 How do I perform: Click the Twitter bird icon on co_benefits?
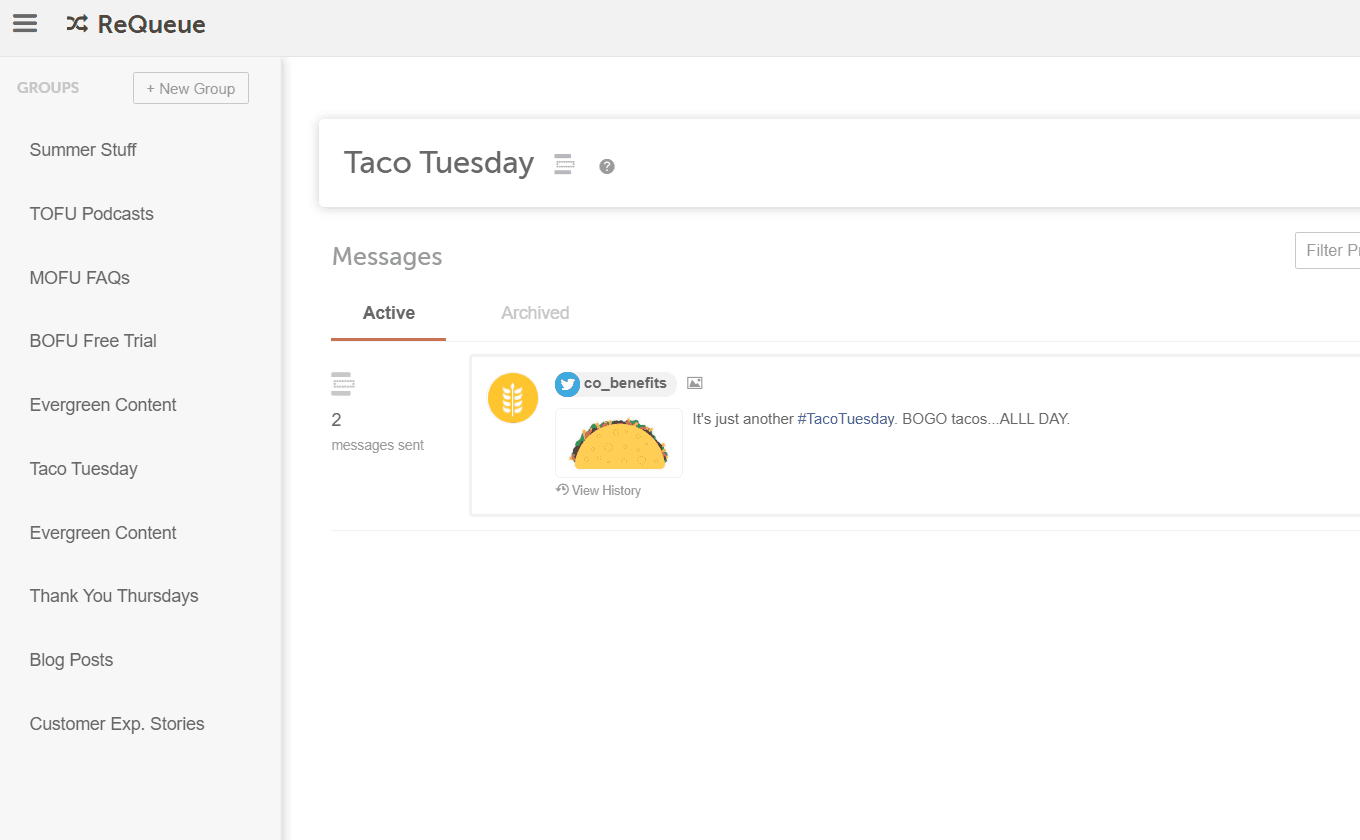coord(568,384)
